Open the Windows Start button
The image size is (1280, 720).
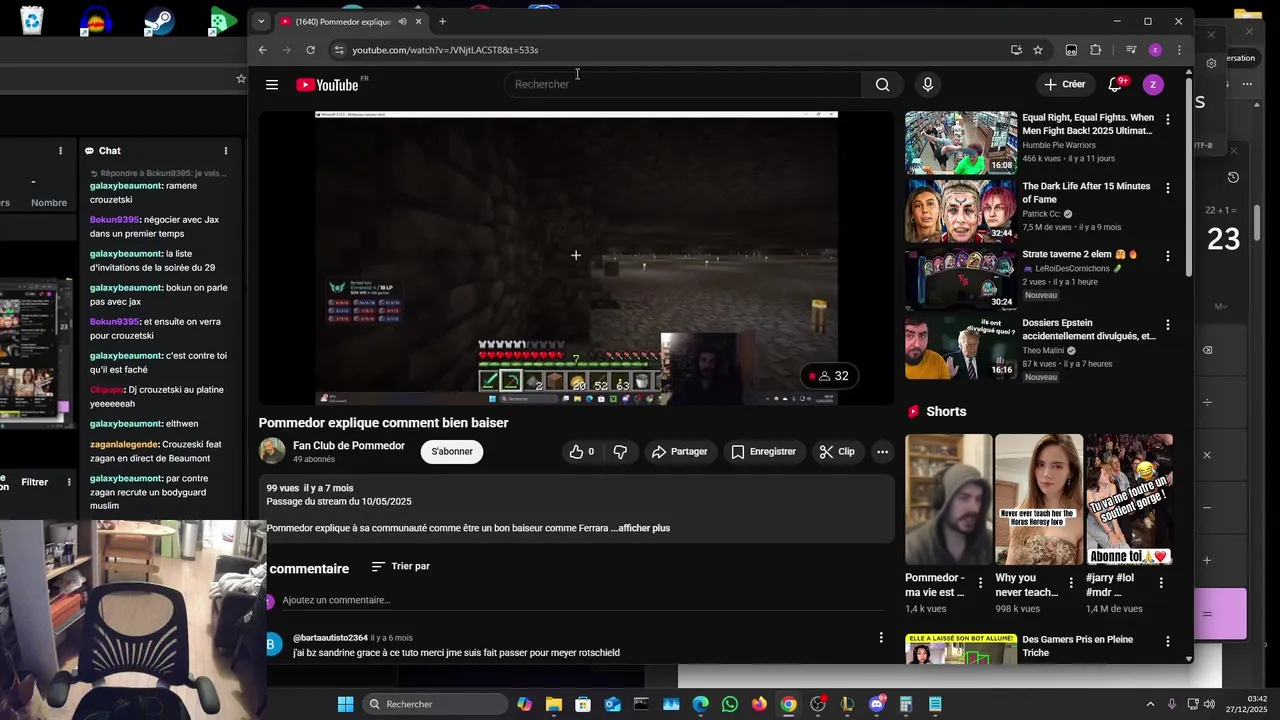pyautogui.click(x=345, y=704)
